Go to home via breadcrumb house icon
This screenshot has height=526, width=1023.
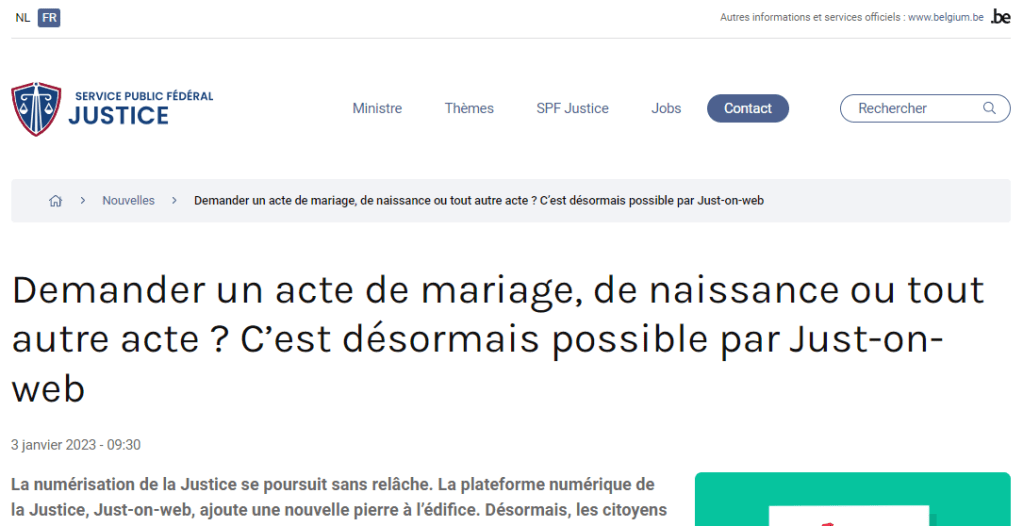click(x=56, y=201)
